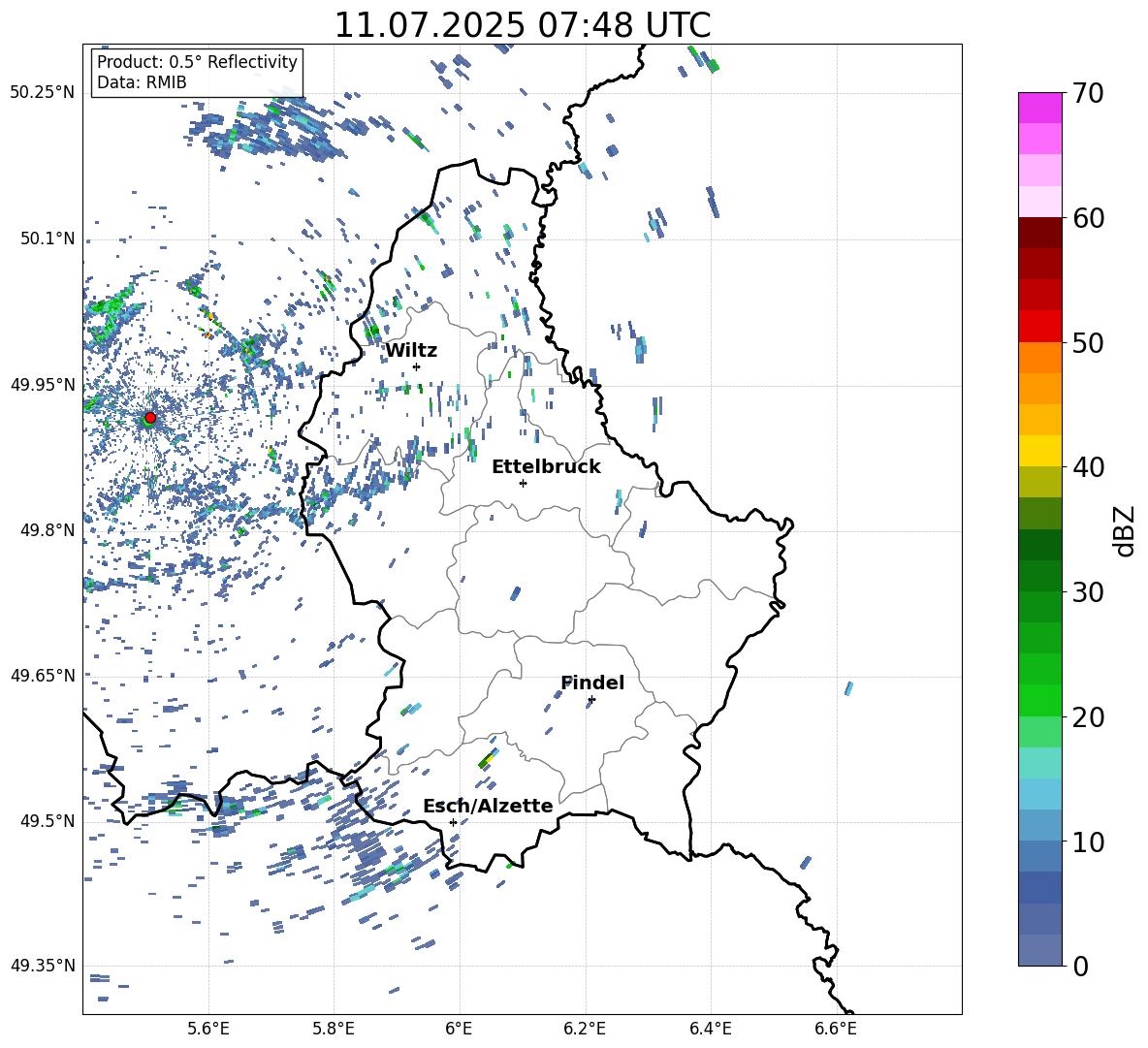Click the Findel location cross marker
The width and height of the screenshot is (1148, 1048).
(591, 700)
